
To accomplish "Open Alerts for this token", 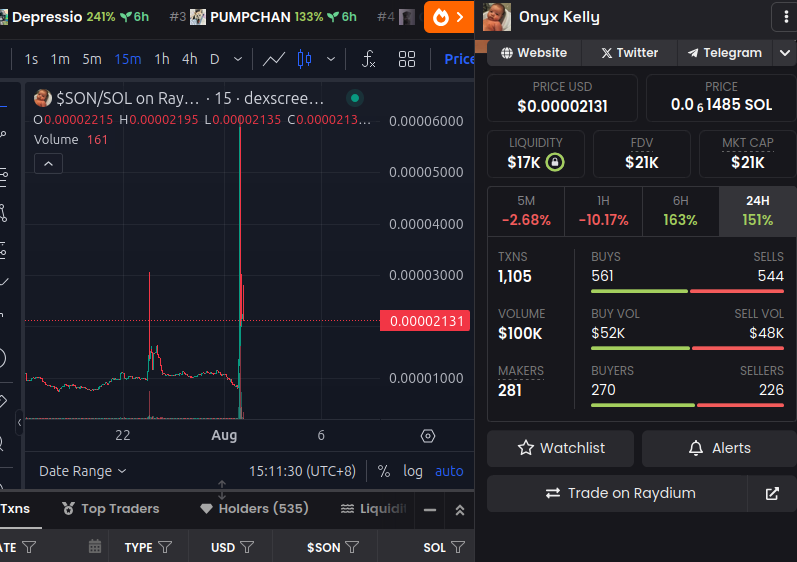I will point(719,448).
